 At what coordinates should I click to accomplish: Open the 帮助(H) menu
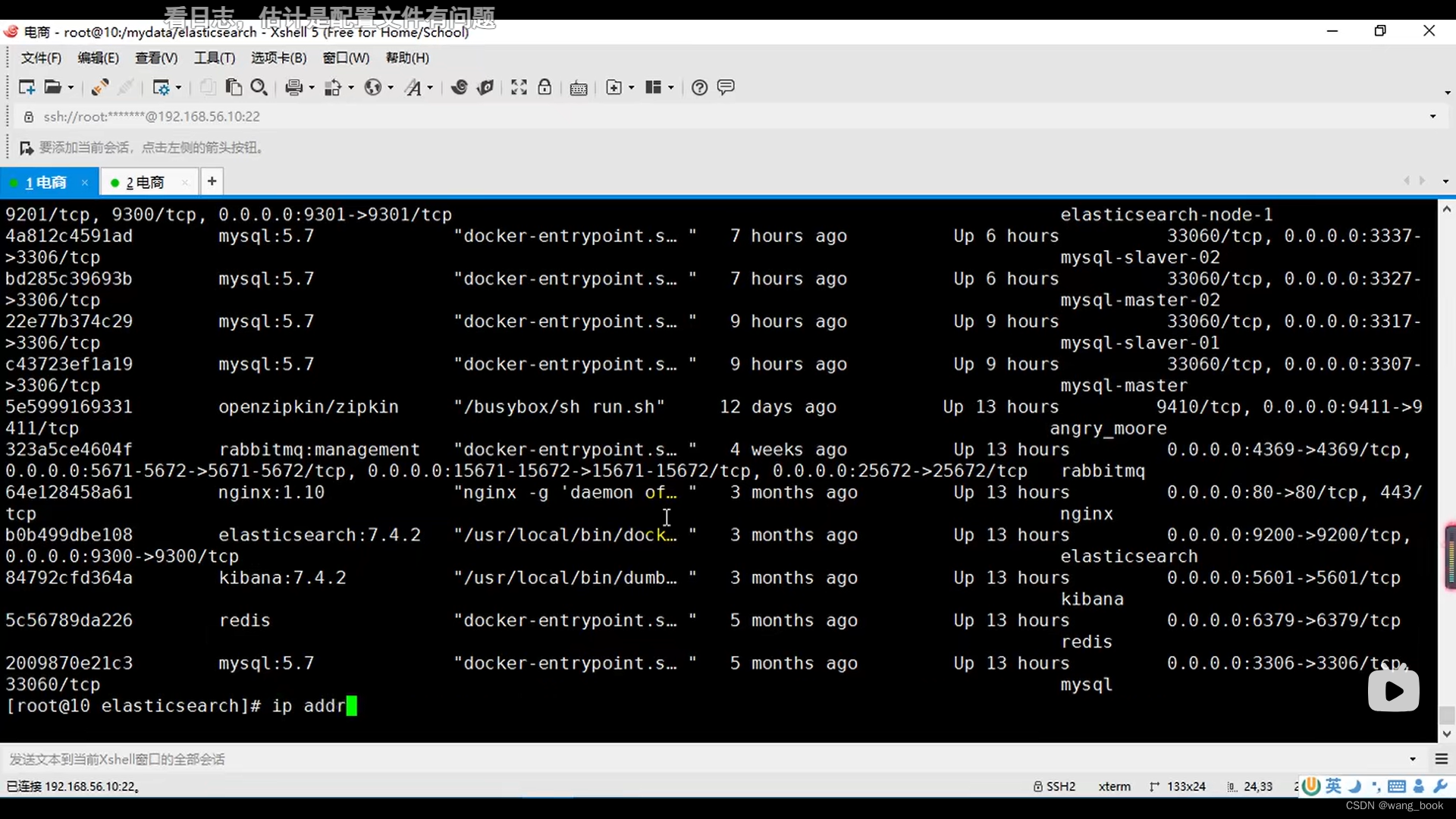[x=407, y=58]
